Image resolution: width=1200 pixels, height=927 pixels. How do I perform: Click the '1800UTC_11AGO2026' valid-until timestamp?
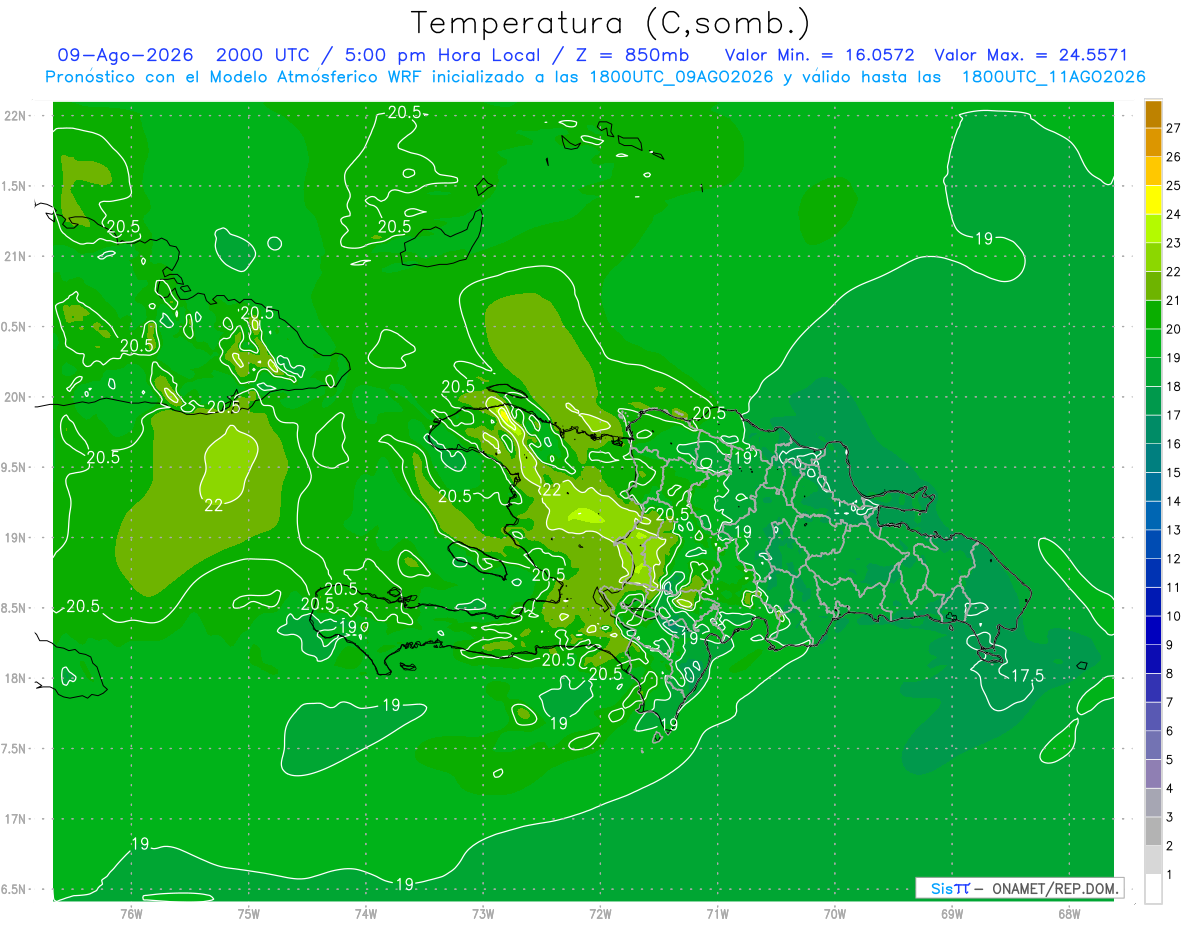[1054, 77]
